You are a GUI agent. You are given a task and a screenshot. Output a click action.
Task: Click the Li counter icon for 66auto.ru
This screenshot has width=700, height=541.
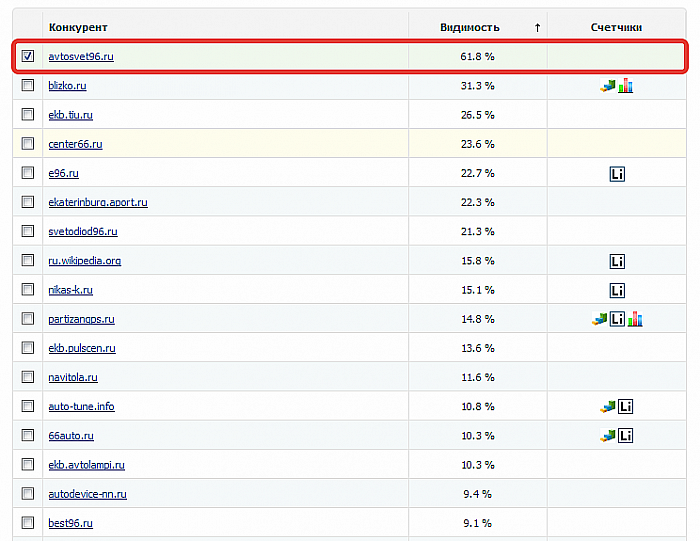[x=625, y=436]
